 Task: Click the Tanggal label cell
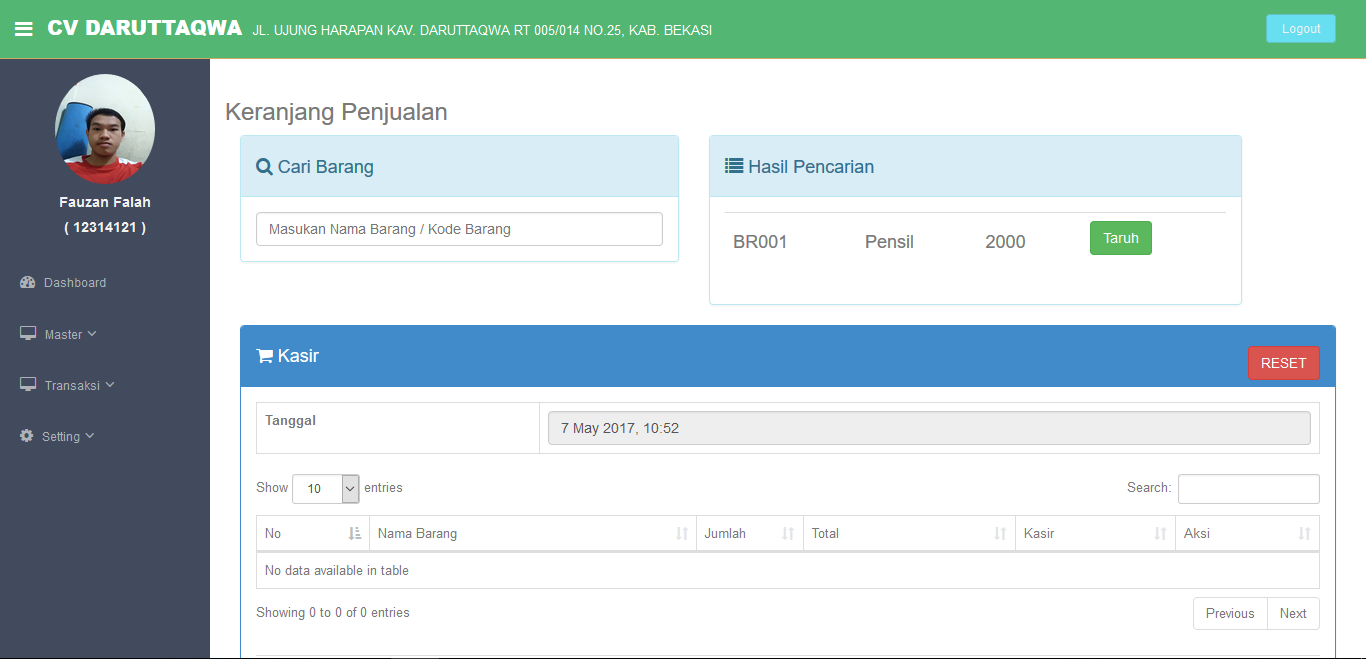(398, 428)
